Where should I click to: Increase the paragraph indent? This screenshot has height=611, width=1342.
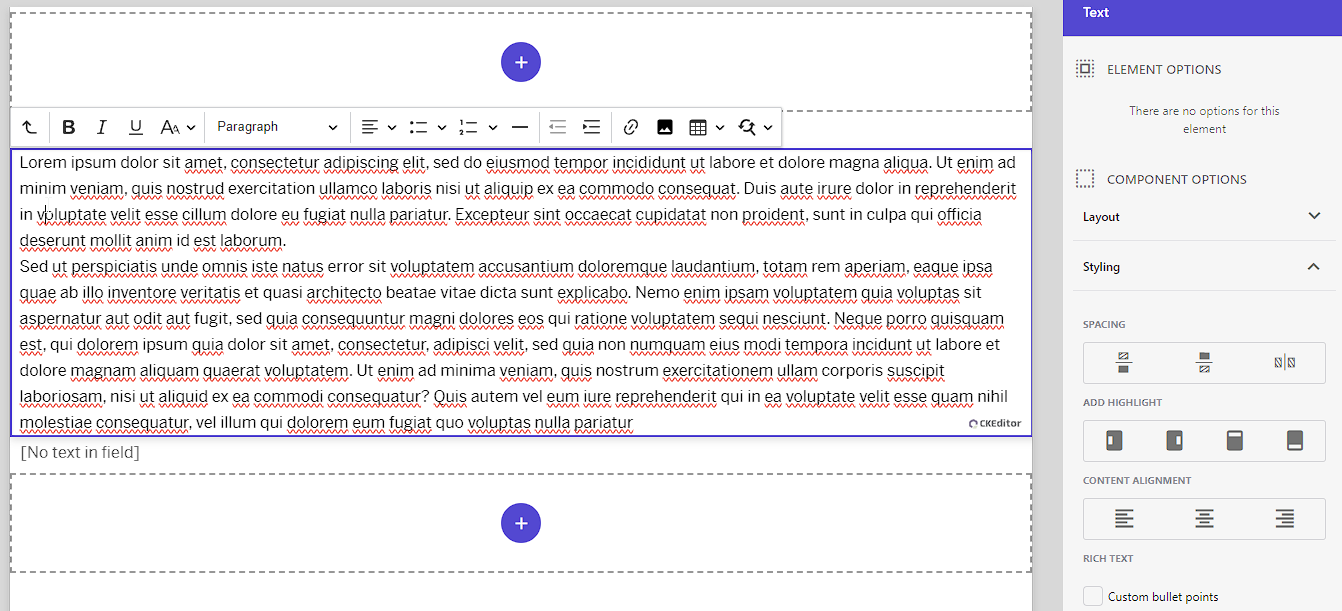(591, 127)
